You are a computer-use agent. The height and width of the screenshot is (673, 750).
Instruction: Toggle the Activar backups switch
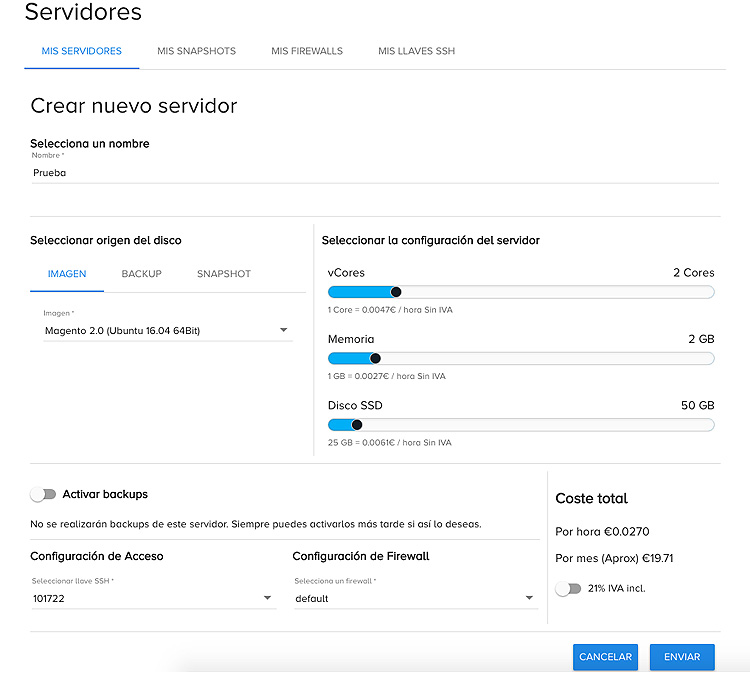point(43,495)
